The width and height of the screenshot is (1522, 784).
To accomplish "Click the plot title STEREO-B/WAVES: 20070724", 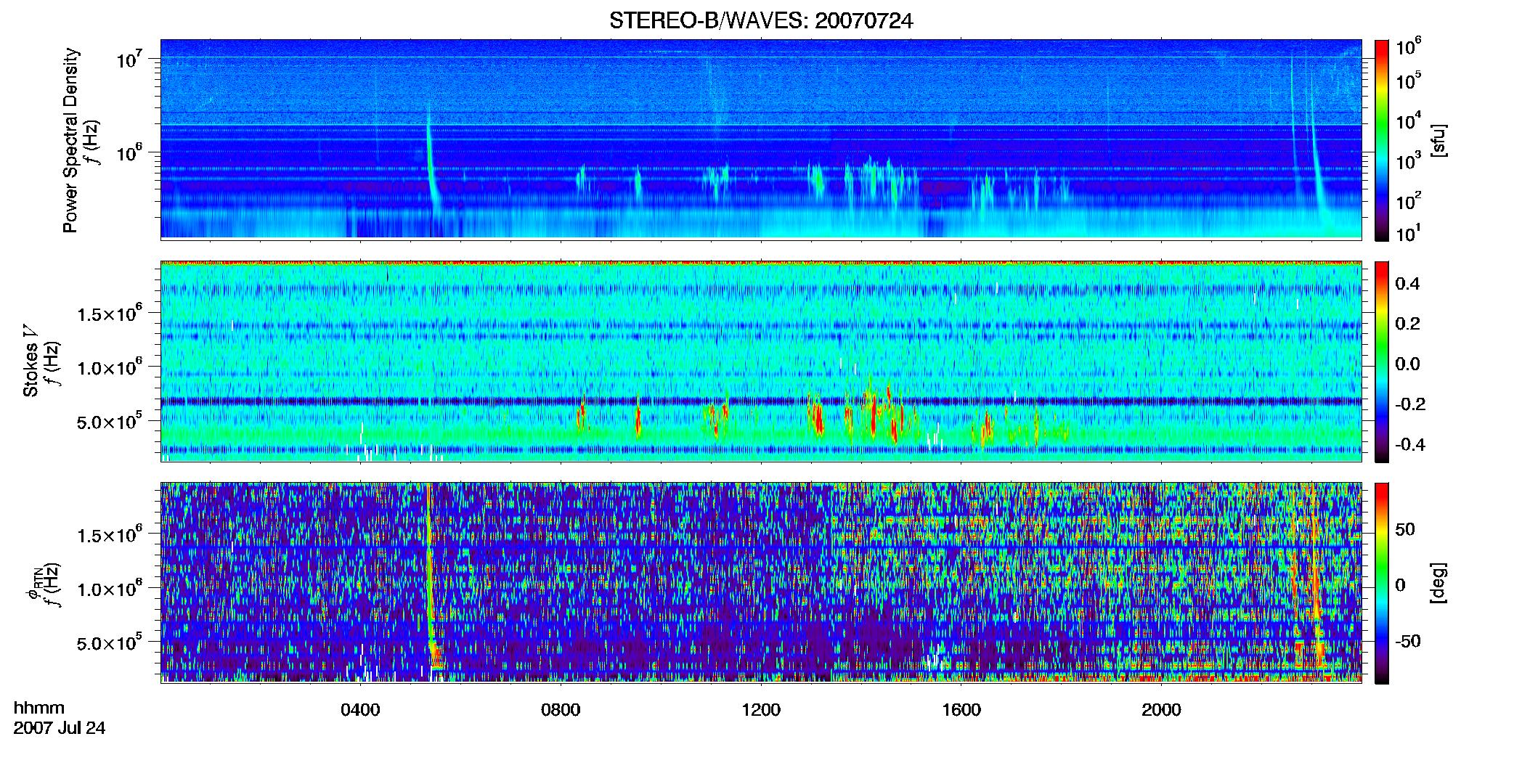I will [x=761, y=21].
